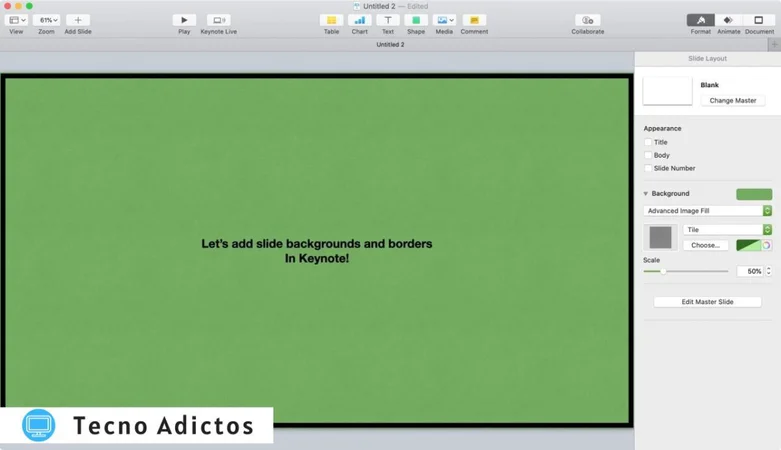This screenshot has height=450, width=781.
Task: Open the tint color wheel picker
Action: (767, 245)
